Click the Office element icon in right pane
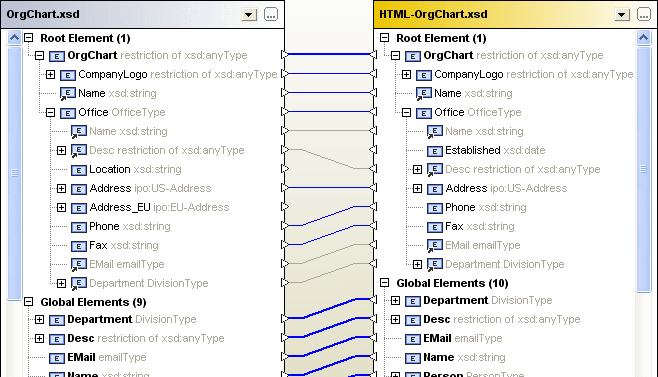 pyautogui.click(x=423, y=113)
